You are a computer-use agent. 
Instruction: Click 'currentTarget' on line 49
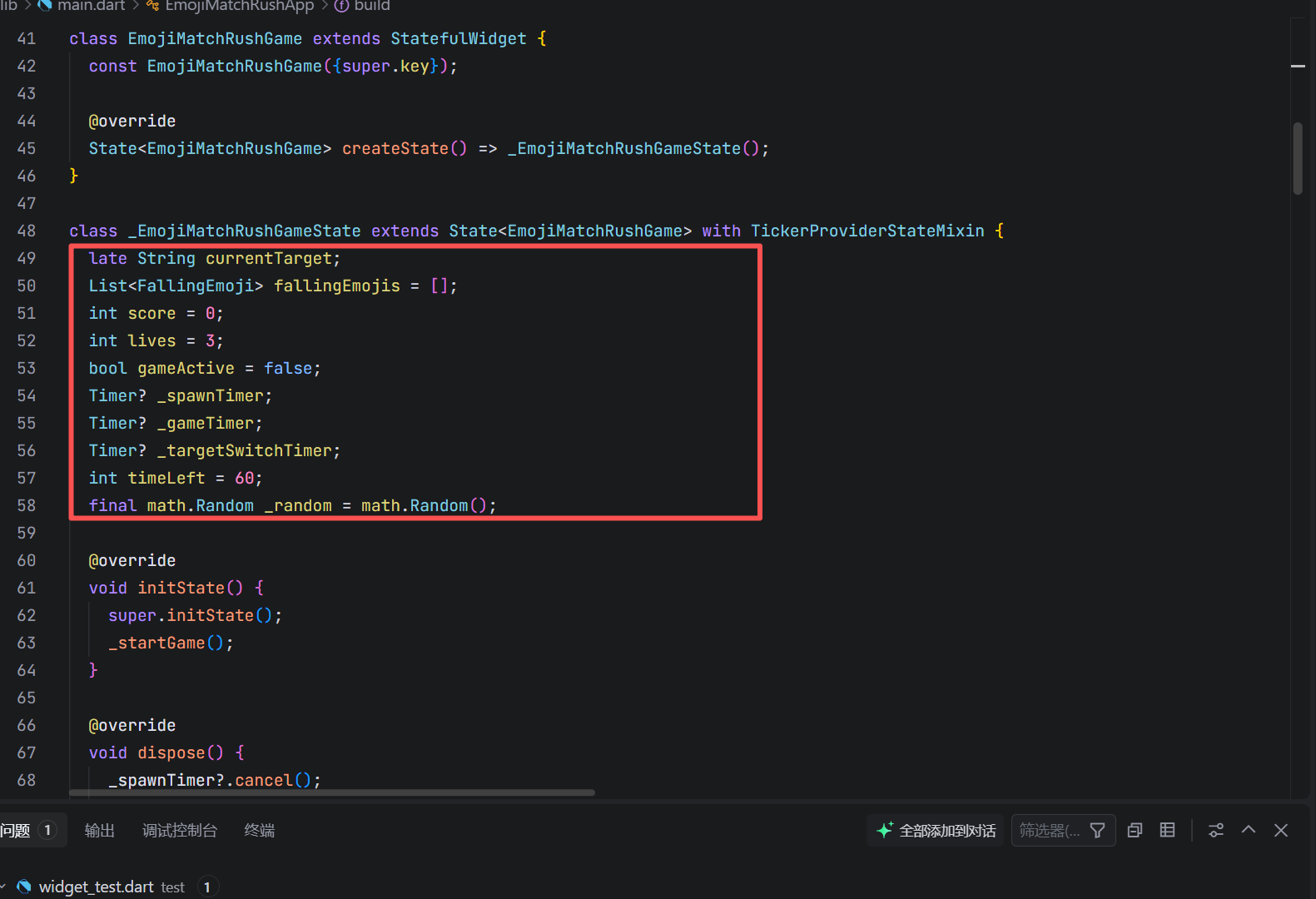(x=268, y=258)
